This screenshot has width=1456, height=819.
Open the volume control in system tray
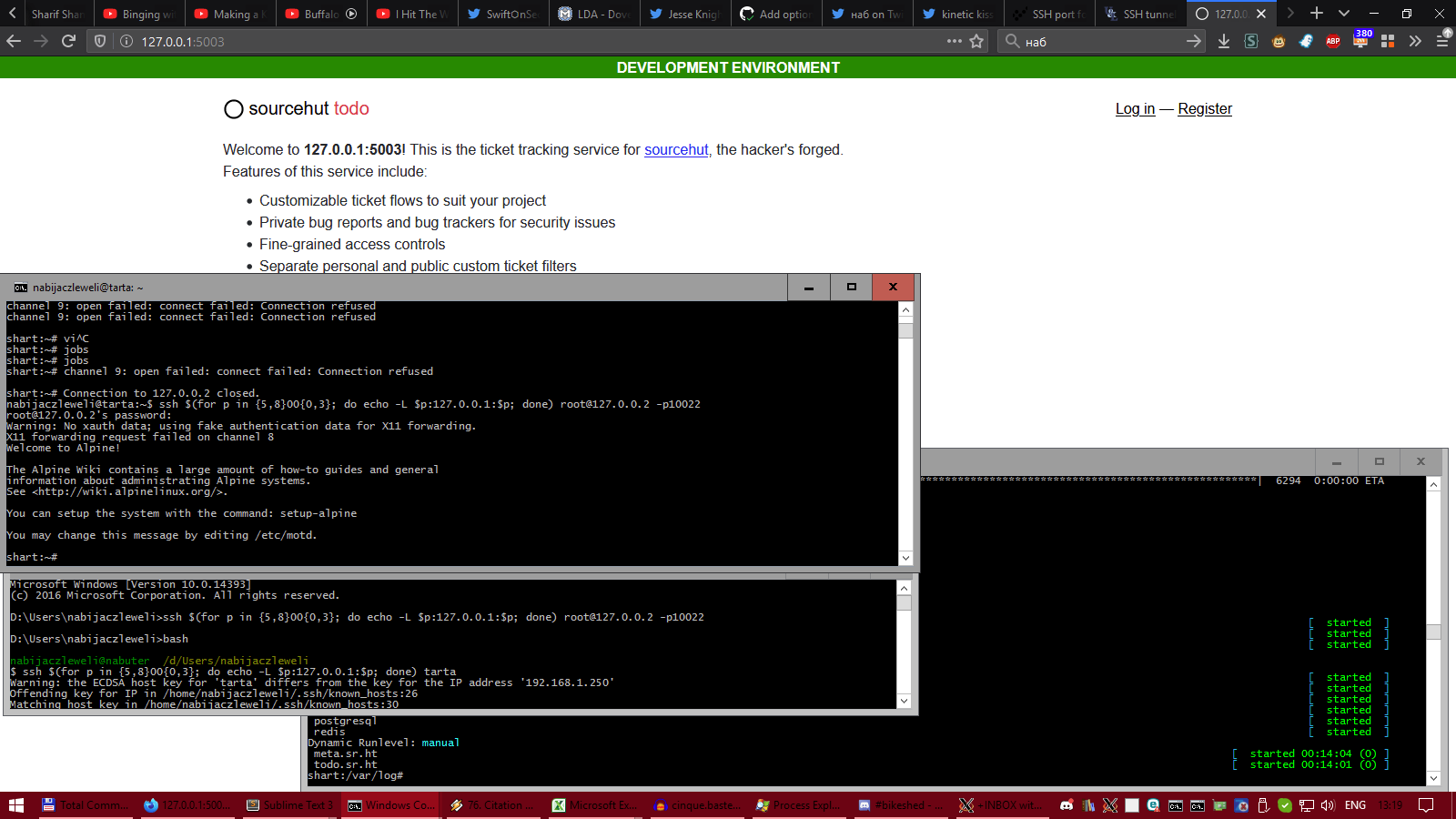[x=1328, y=805]
